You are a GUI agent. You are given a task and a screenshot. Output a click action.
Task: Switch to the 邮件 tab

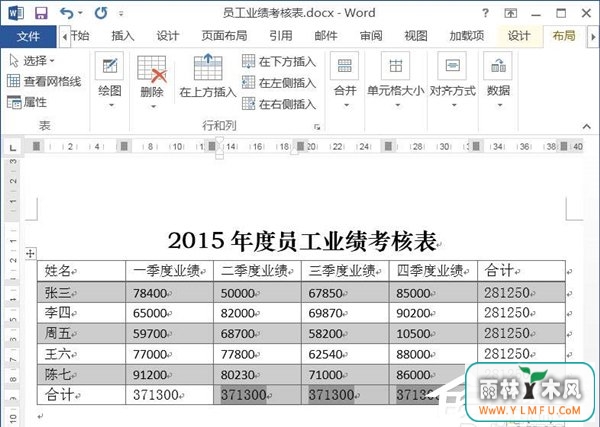coord(326,36)
